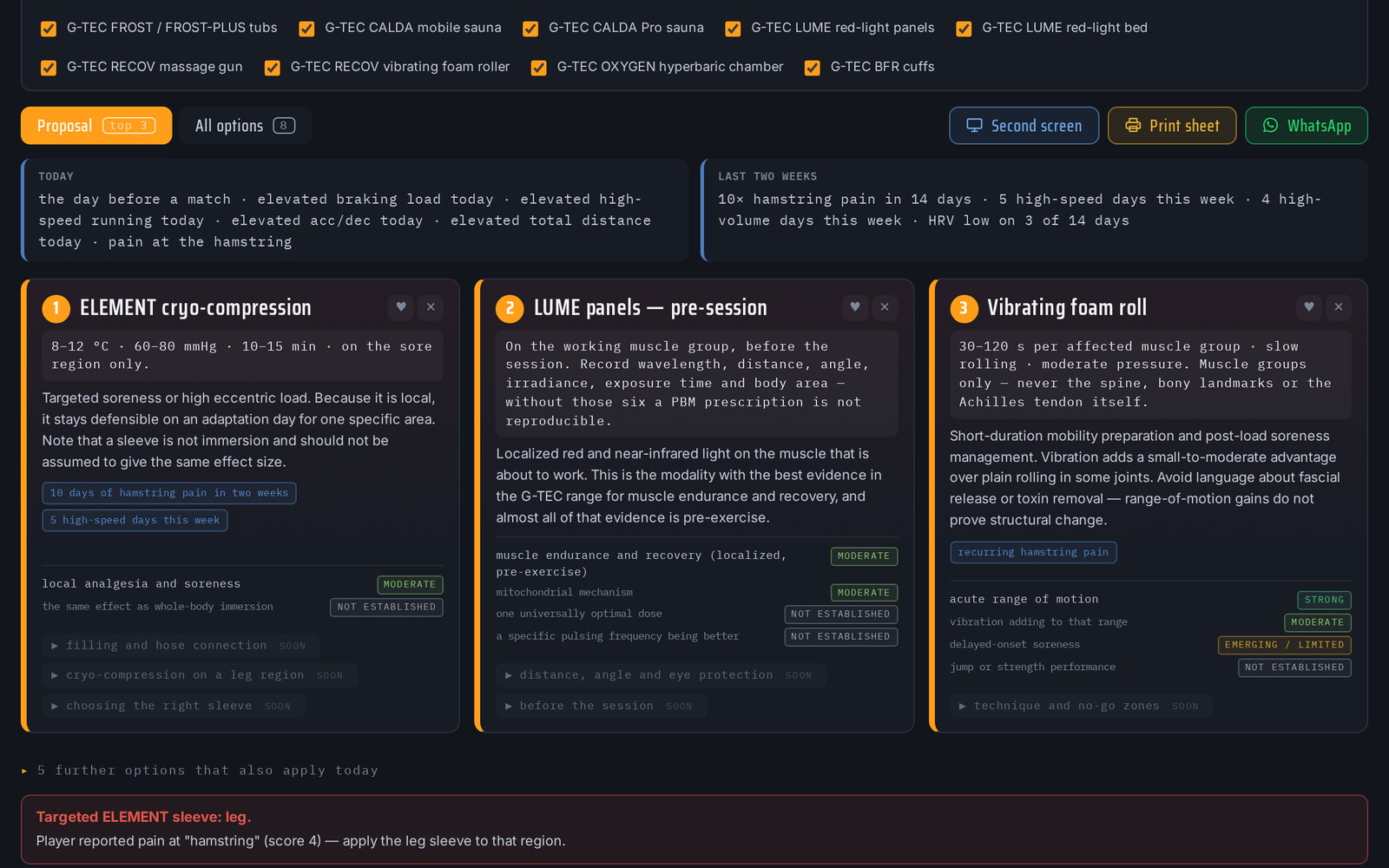The height and width of the screenshot is (868, 1389).
Task: Click rank badge 1 on ELEMENT card
Action: tap(56, 308)
